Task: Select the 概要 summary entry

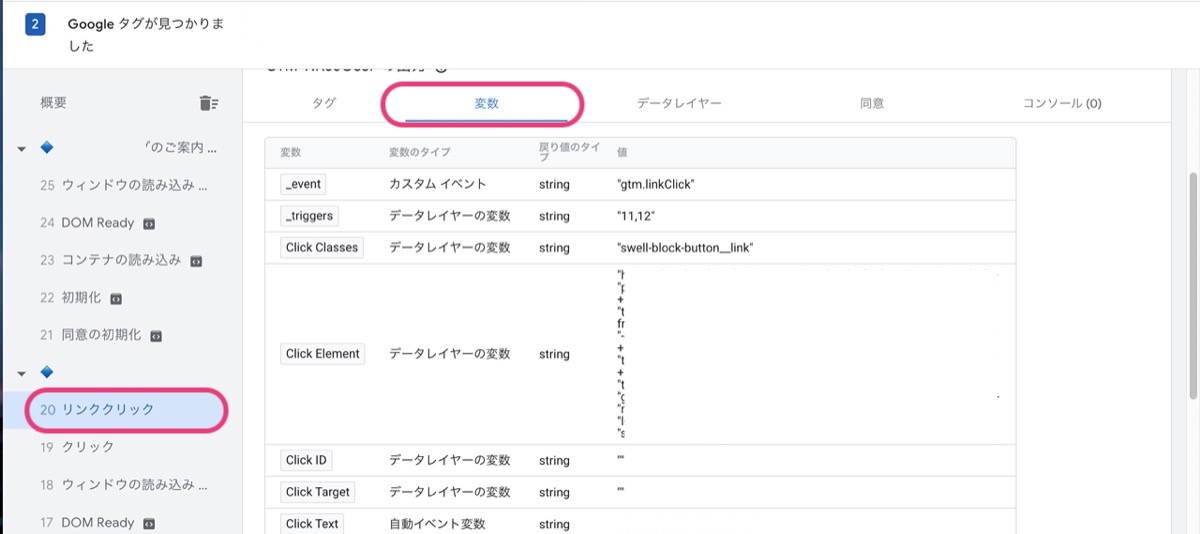Action: click(x=54, y=103)
